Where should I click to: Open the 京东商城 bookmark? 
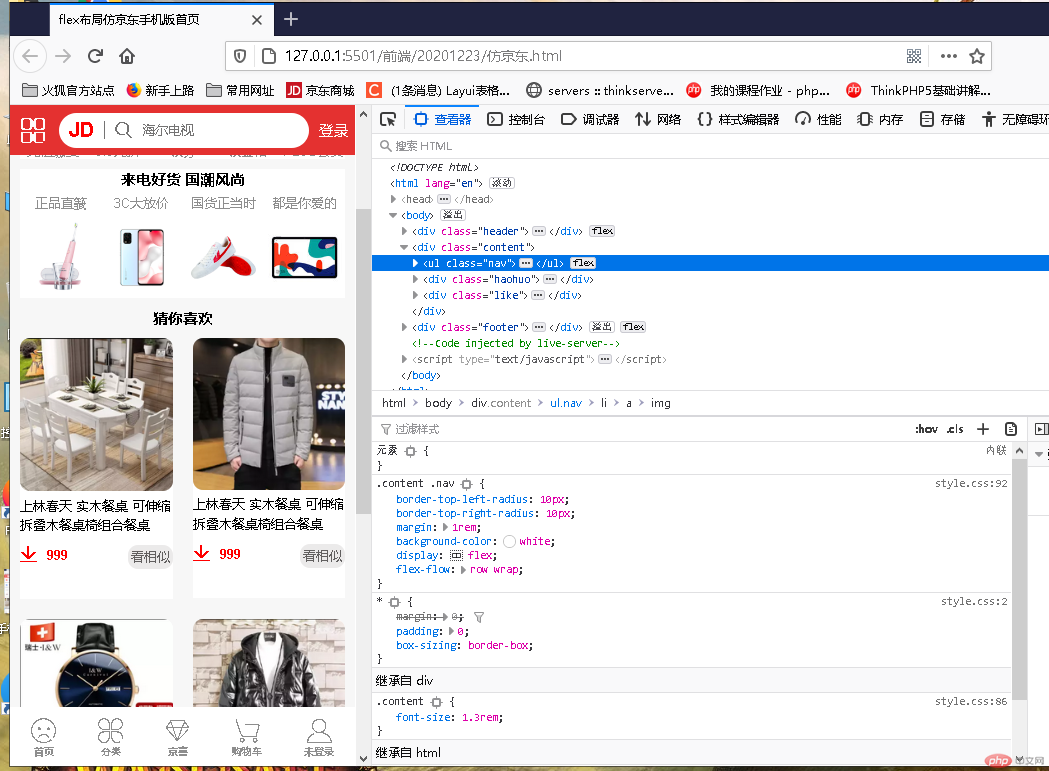pyautogui.click(x=320, y=90)
